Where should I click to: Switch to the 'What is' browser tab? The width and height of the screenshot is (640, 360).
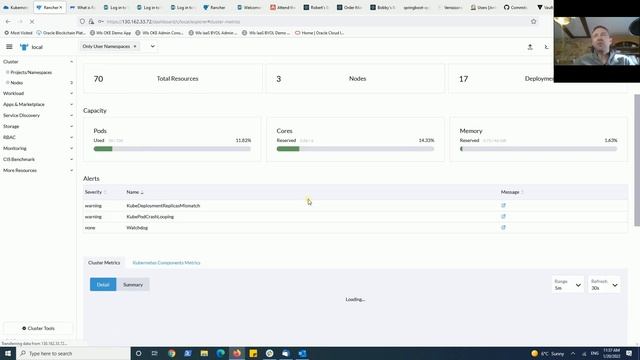83,7
